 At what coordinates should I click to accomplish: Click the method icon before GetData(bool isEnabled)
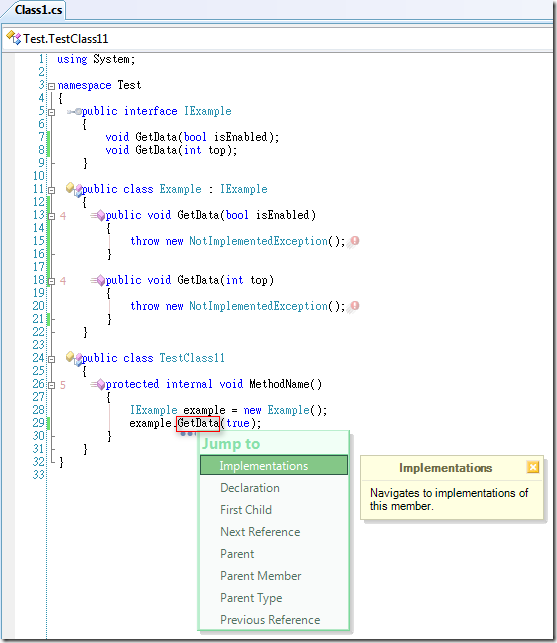click(x=98, y=215)
